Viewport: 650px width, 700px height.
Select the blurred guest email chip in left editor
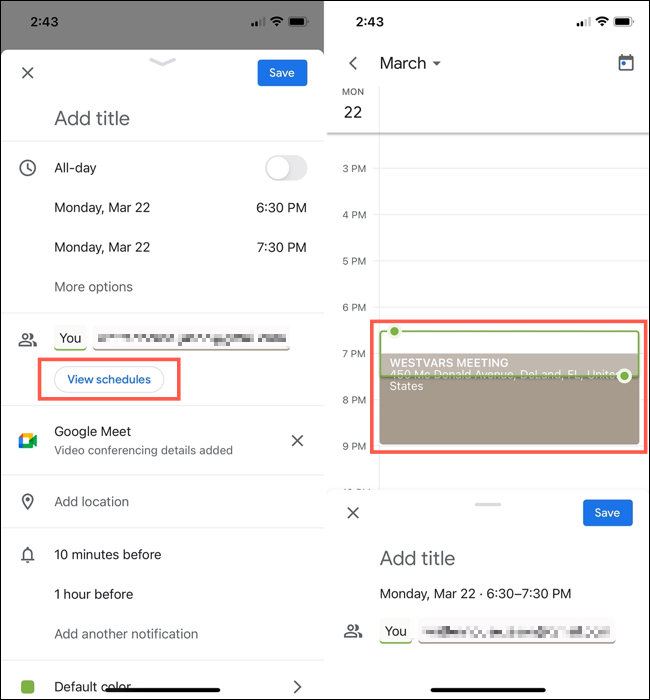tap(191, 338)
